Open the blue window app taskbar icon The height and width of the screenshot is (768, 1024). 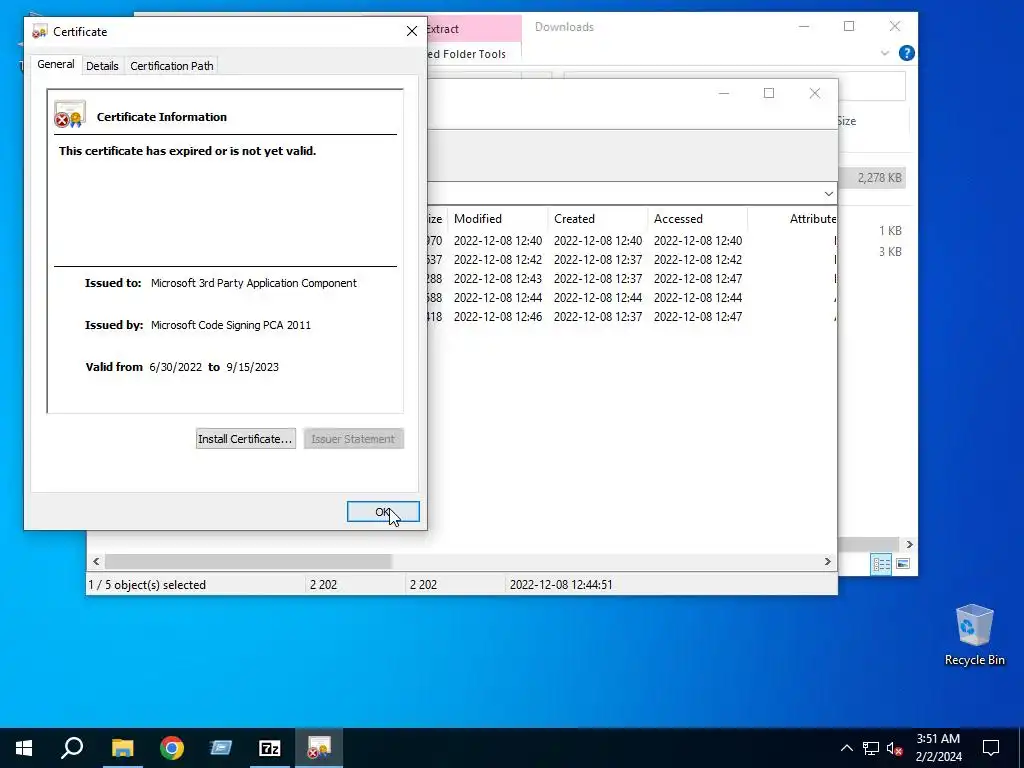(x=221, y=748)
